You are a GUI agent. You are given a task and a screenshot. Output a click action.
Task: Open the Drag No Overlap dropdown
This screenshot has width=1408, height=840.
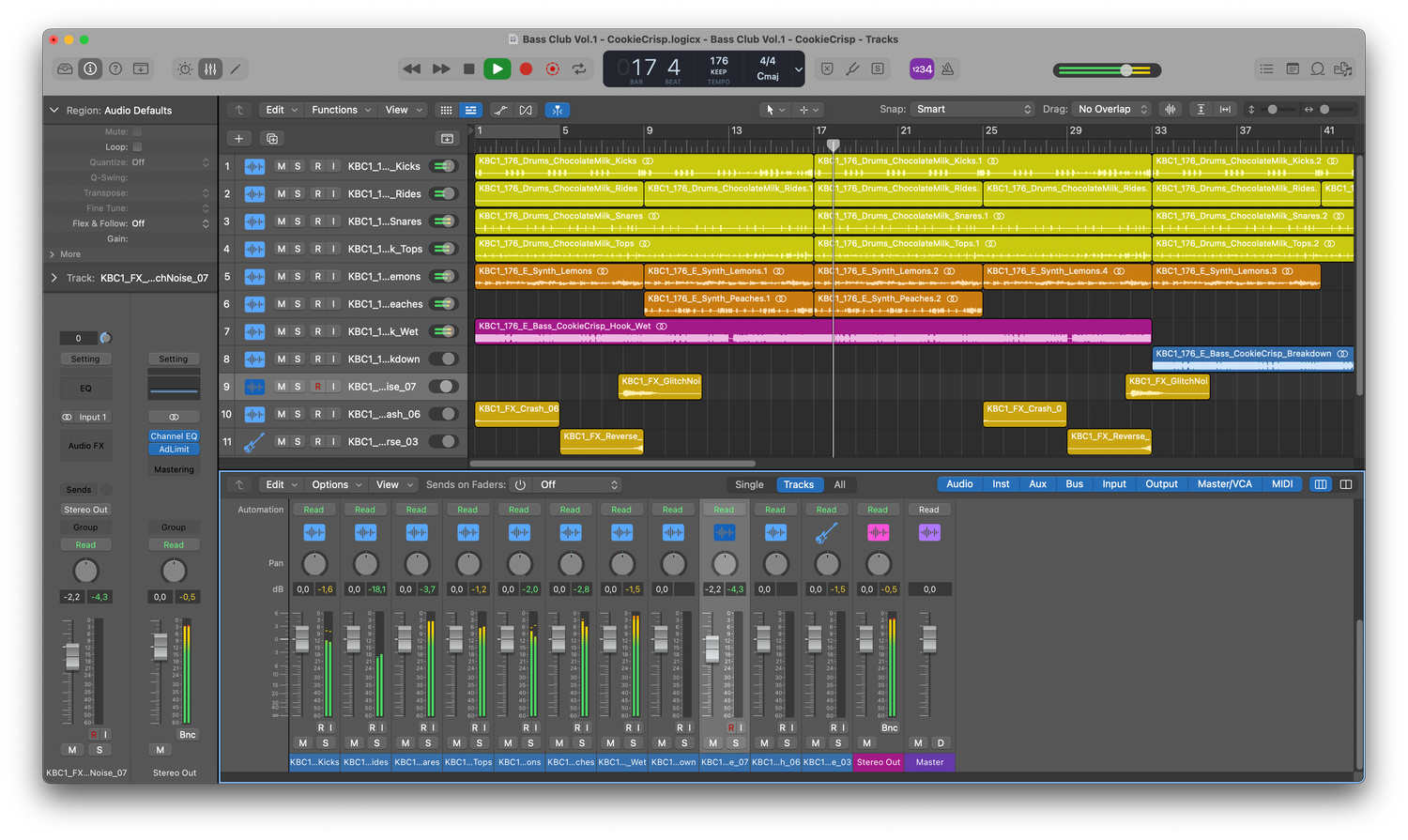[1112, 109]
